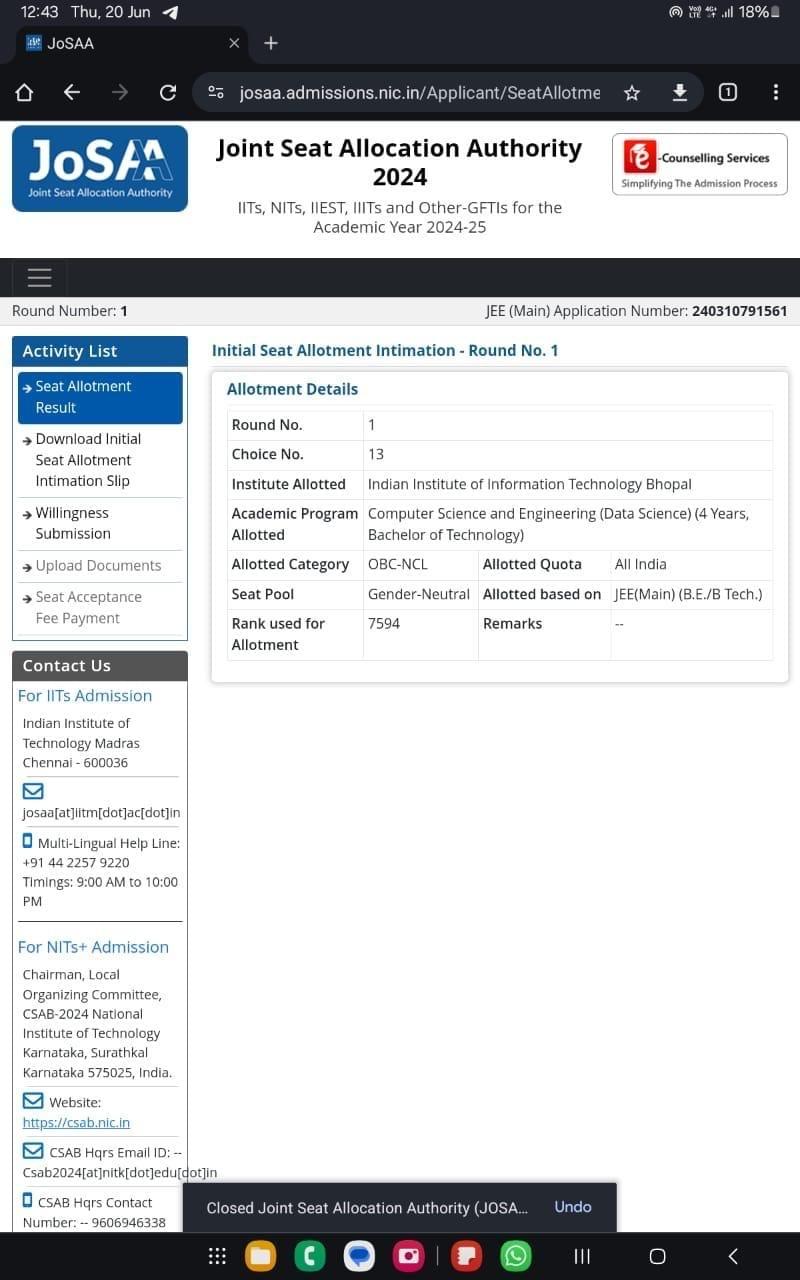This screenshot has height=1280, width=800.
Task: Open the apps grid drawer
Action: point(217,1256)
